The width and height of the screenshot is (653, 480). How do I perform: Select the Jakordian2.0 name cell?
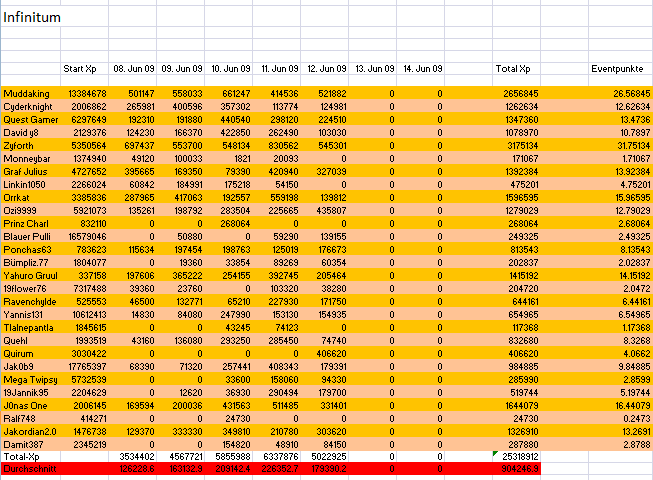[31, 431]
